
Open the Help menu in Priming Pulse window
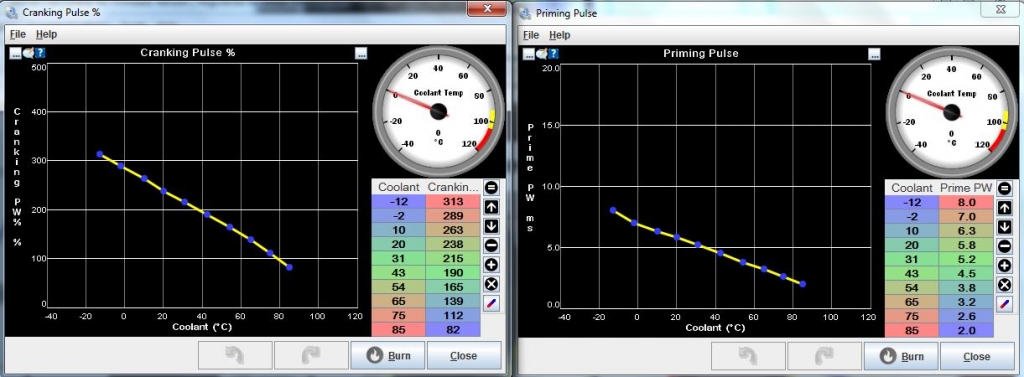[x=560, y=35]
